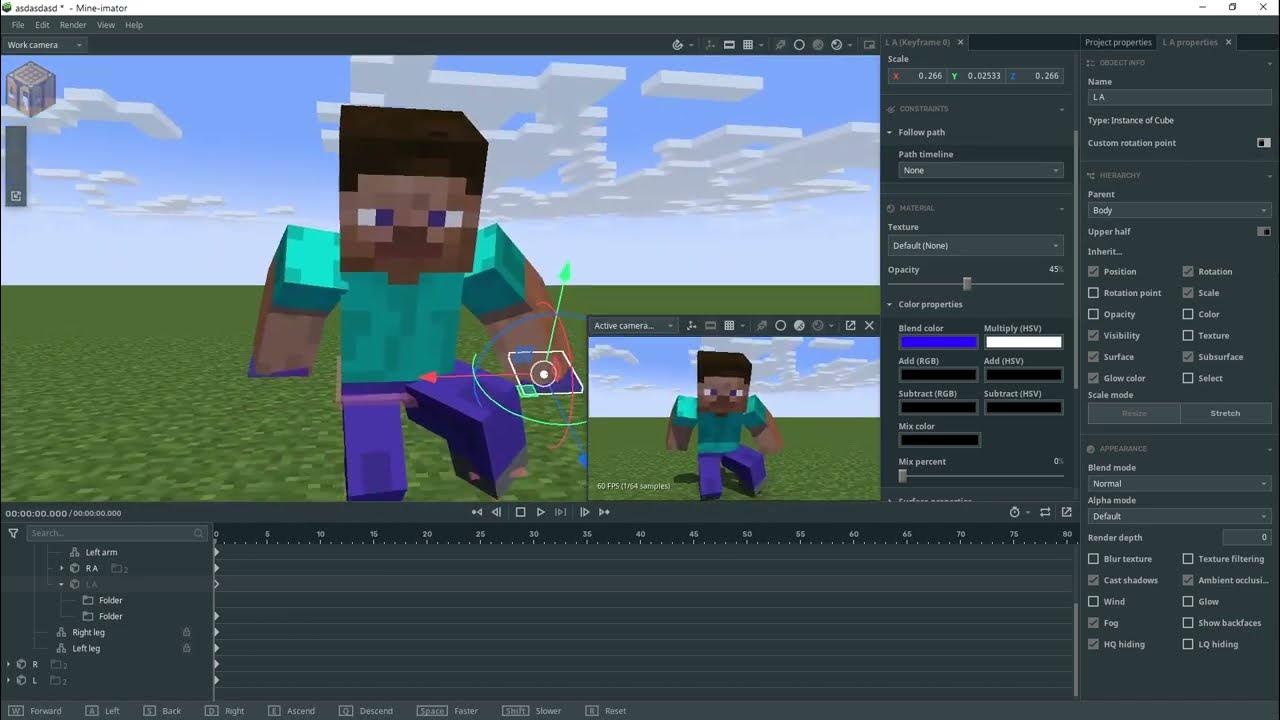Open the Work camera dropdown
The image size is (1280, 720).
point(44,45)
